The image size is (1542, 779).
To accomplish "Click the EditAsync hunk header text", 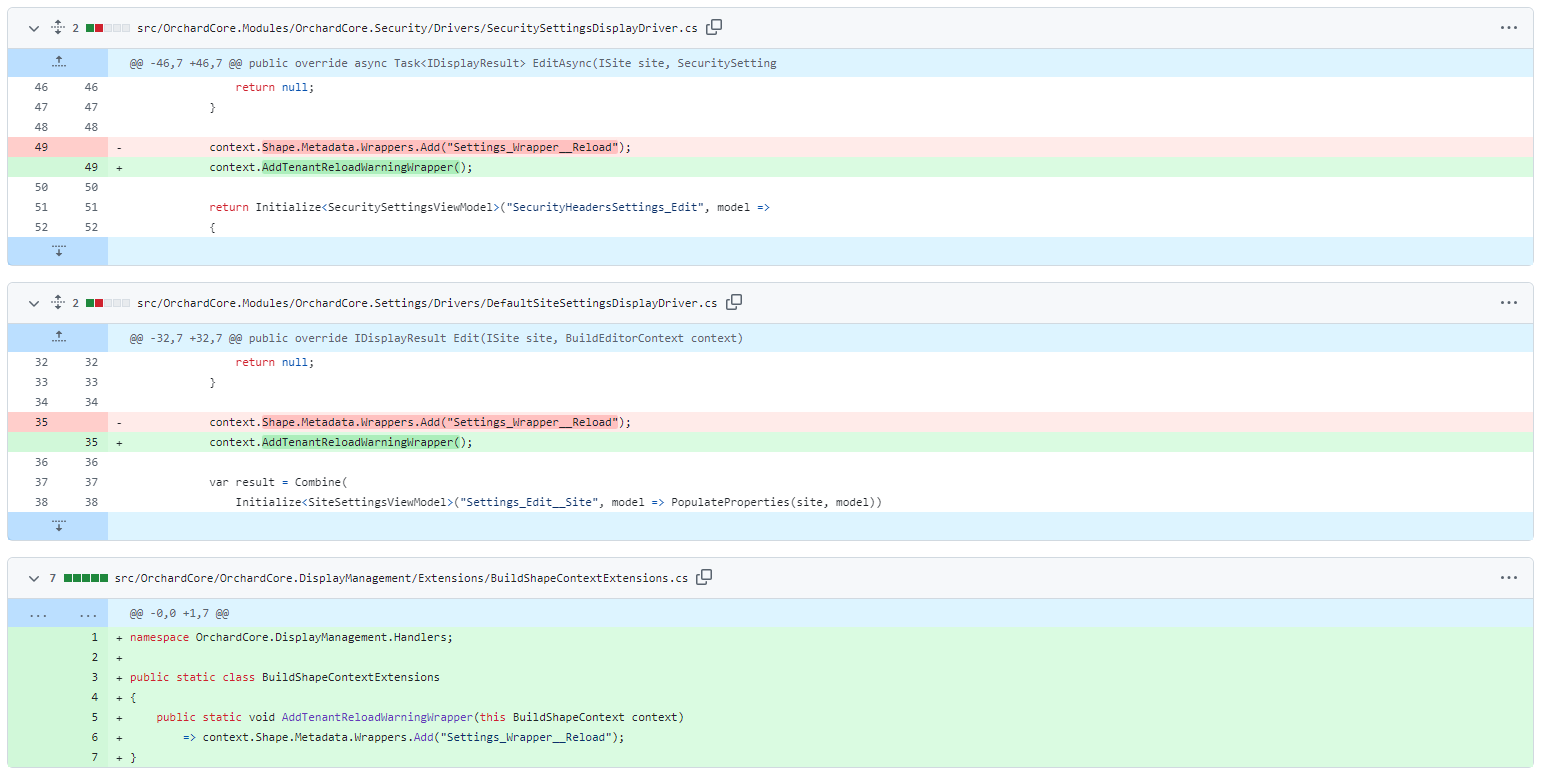I will (453, 63).
